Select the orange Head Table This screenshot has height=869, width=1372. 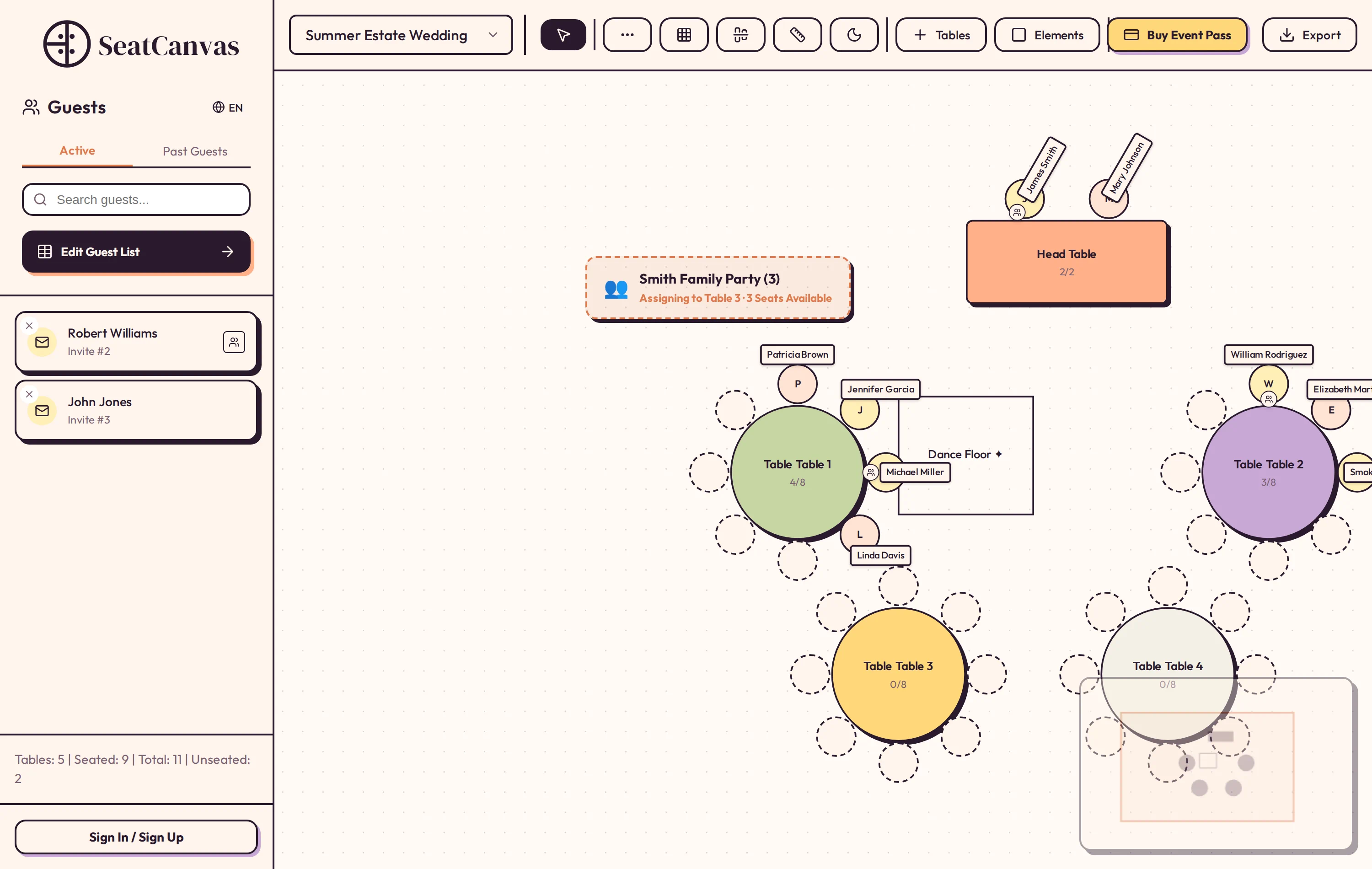1066,262
